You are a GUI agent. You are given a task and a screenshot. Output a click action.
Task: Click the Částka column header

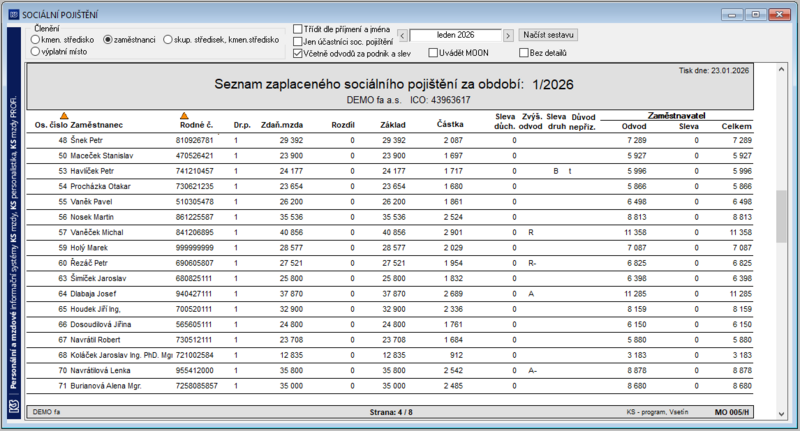pyautogui.click(x=450, y=124)
